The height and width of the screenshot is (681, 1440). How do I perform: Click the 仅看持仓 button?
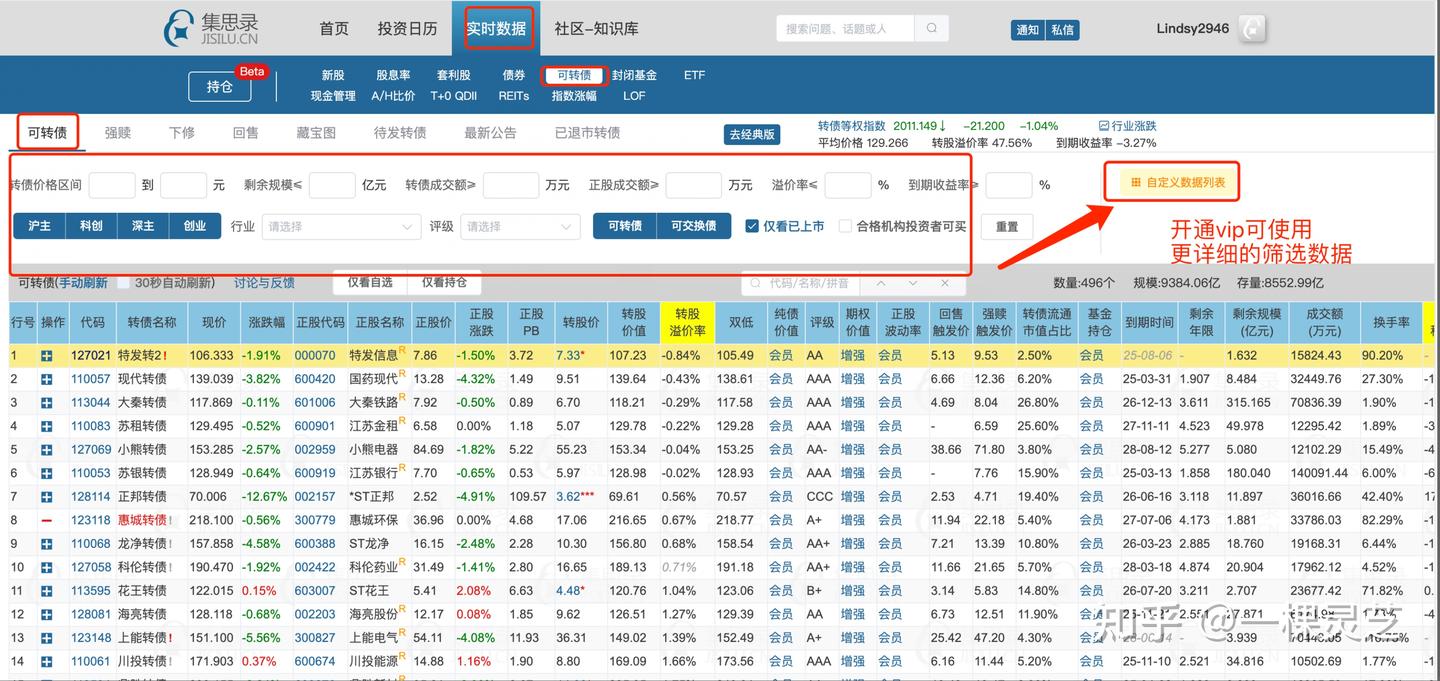(x=444, y=283)
